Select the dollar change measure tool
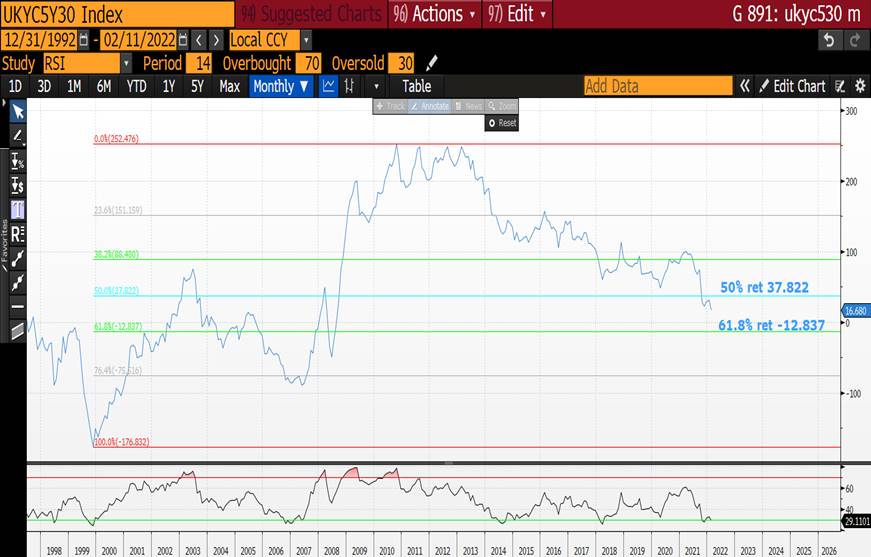The image size is (871, 557). (18, 185)
